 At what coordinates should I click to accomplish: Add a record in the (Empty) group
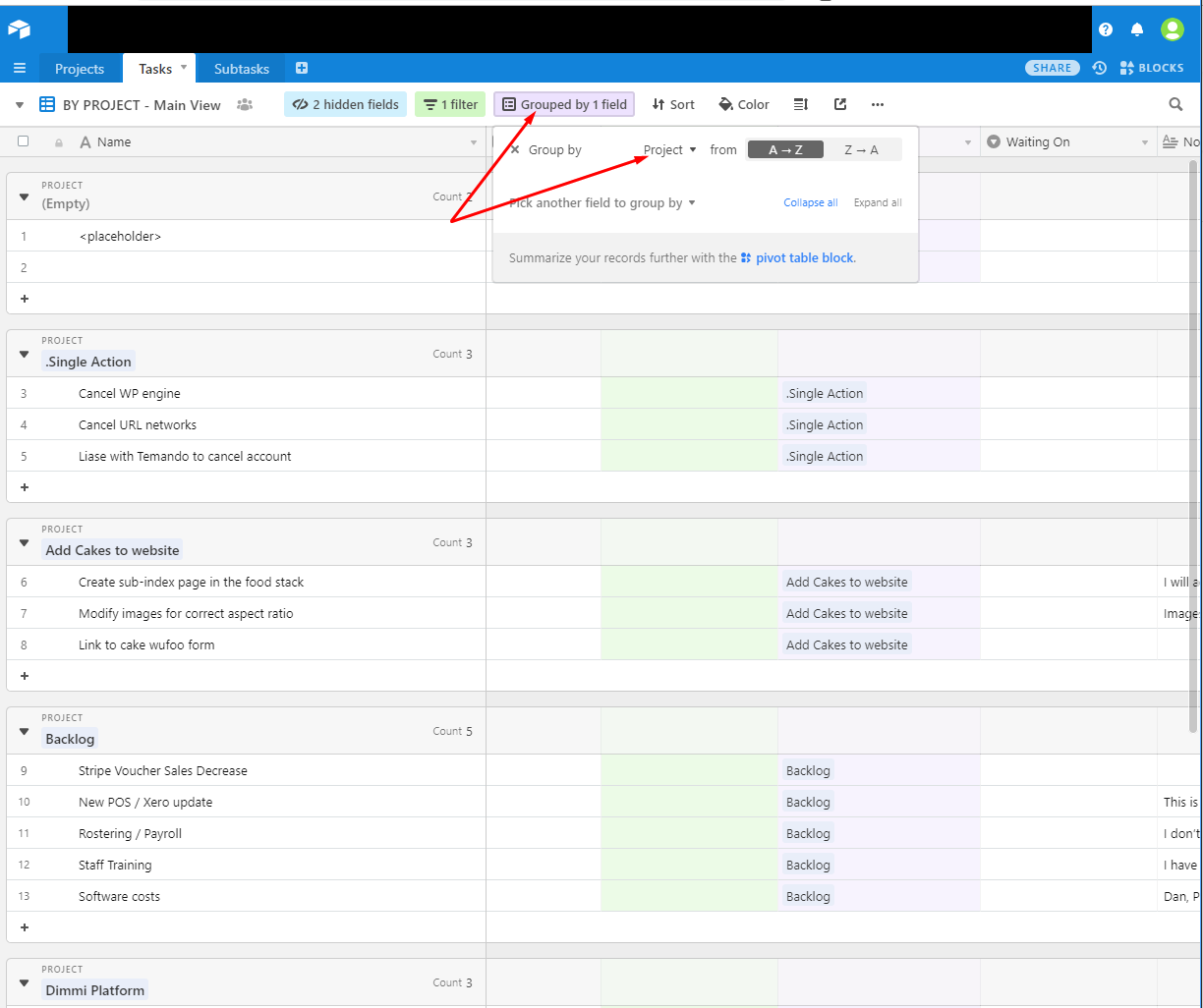(25, 299)
